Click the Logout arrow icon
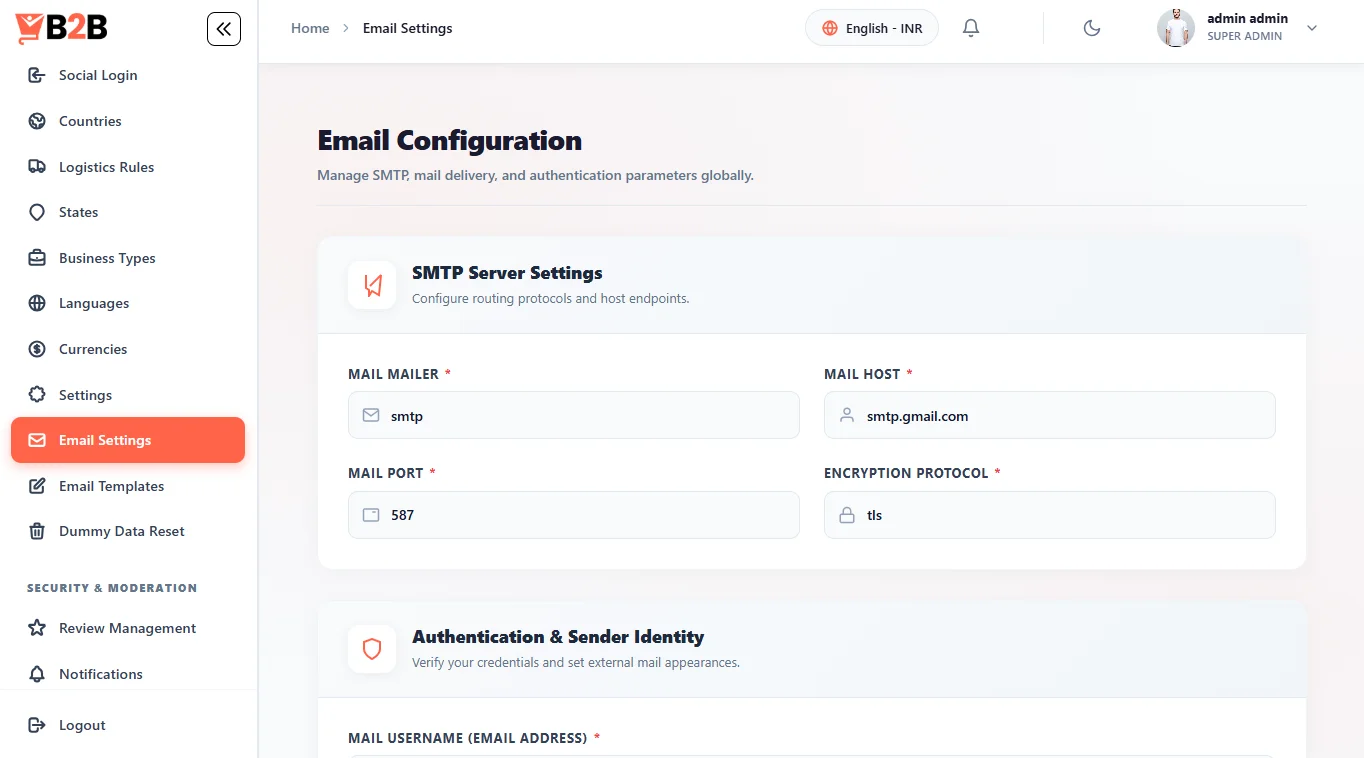 coord(37,725)
